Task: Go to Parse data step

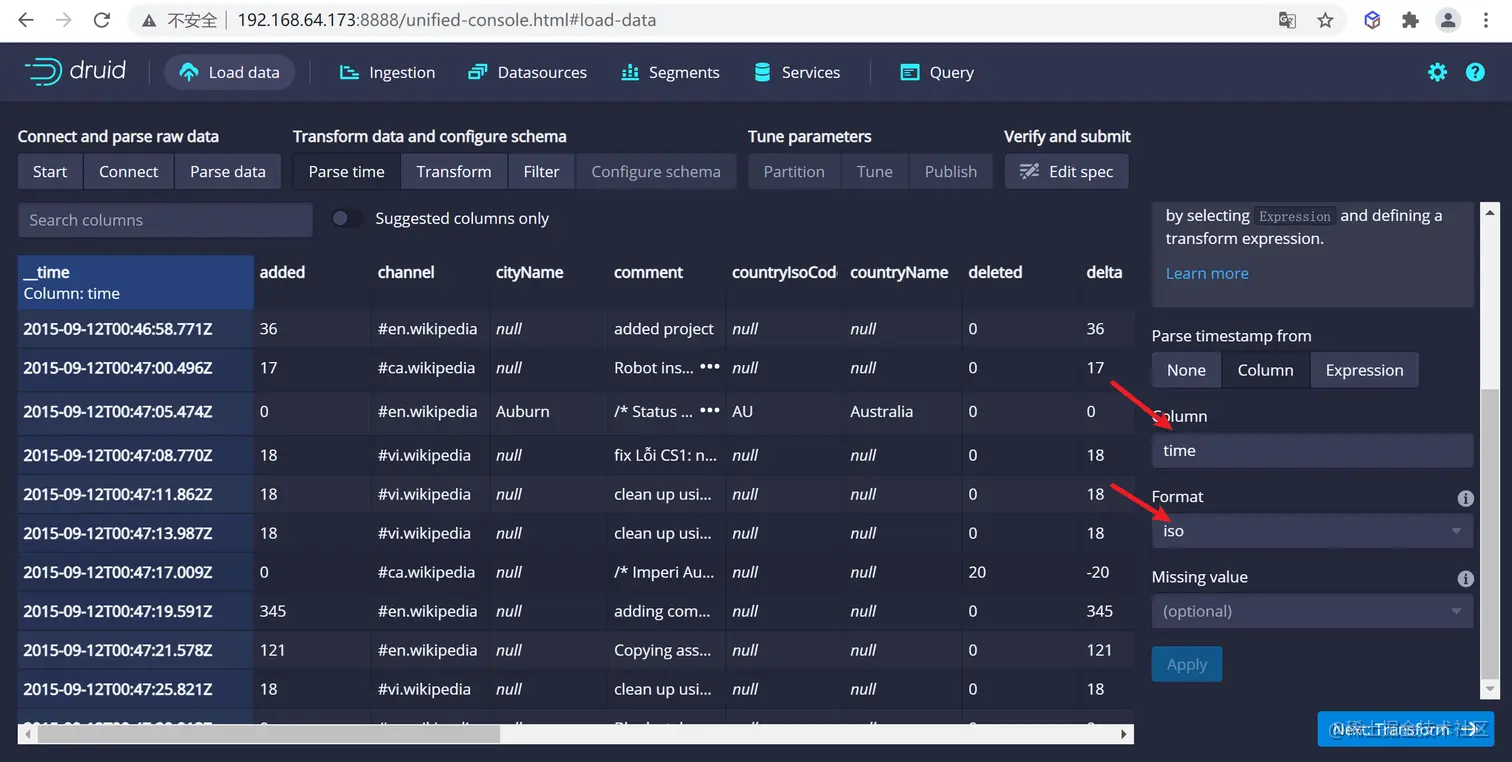Action: point(228,171)
